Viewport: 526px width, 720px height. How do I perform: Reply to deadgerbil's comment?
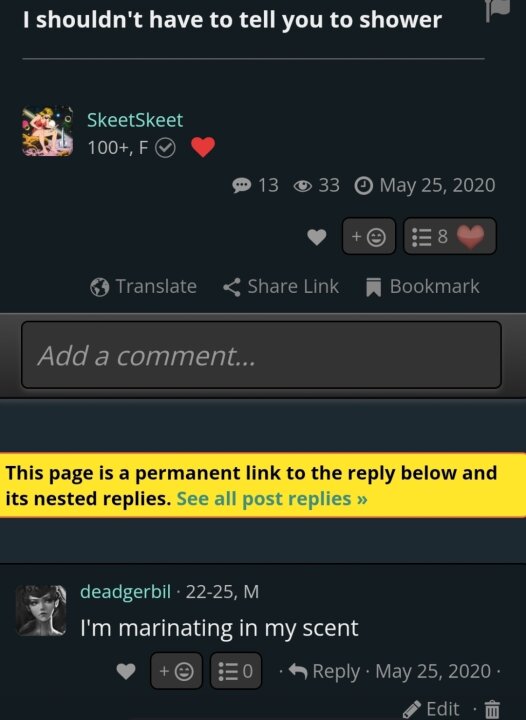click(x=325, y=671)
